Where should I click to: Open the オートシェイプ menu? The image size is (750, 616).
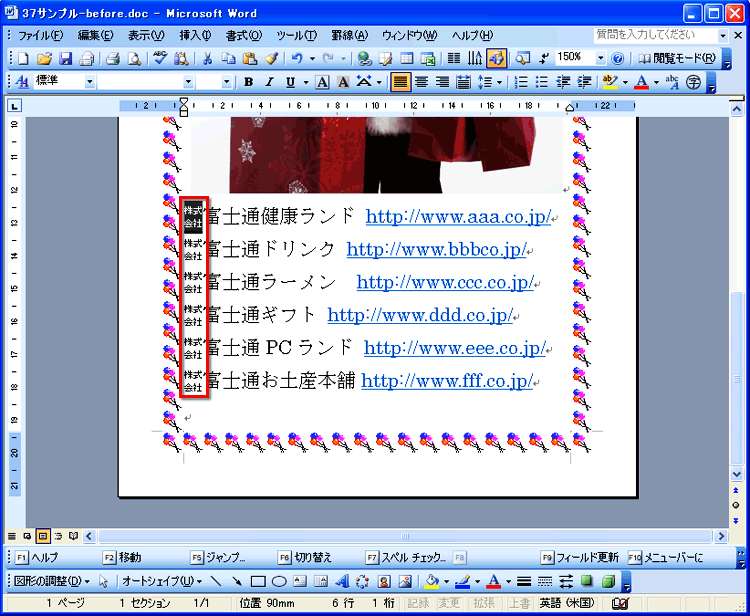pos(162,582)
